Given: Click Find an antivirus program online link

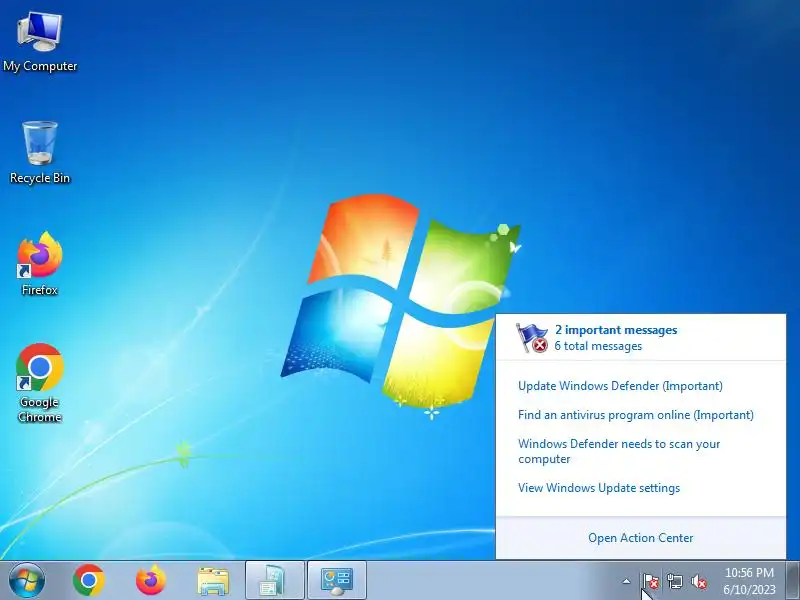Looking at the screenshot, I should [636, 415].
